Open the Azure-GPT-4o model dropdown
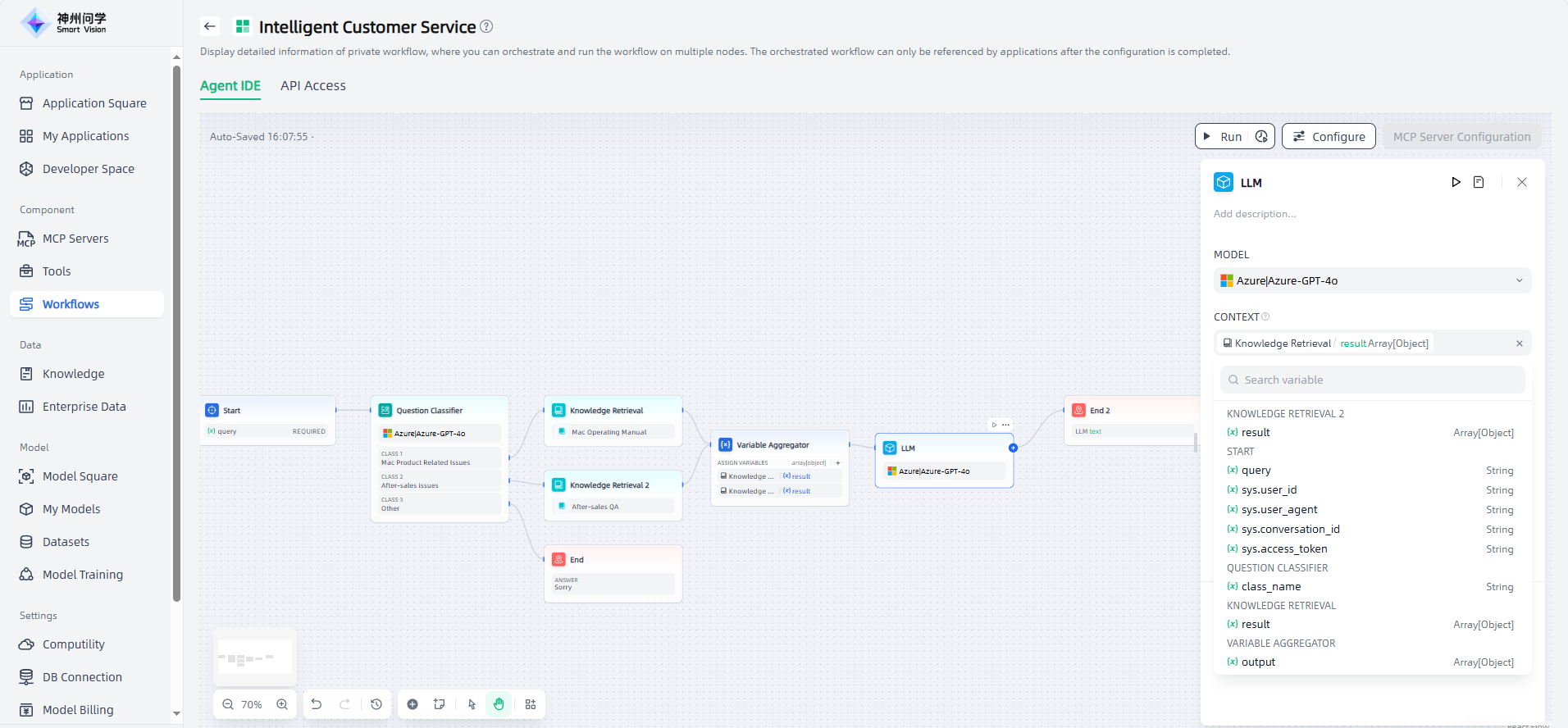Viewport: 1568px width, 728px height. click(1371, 280)
